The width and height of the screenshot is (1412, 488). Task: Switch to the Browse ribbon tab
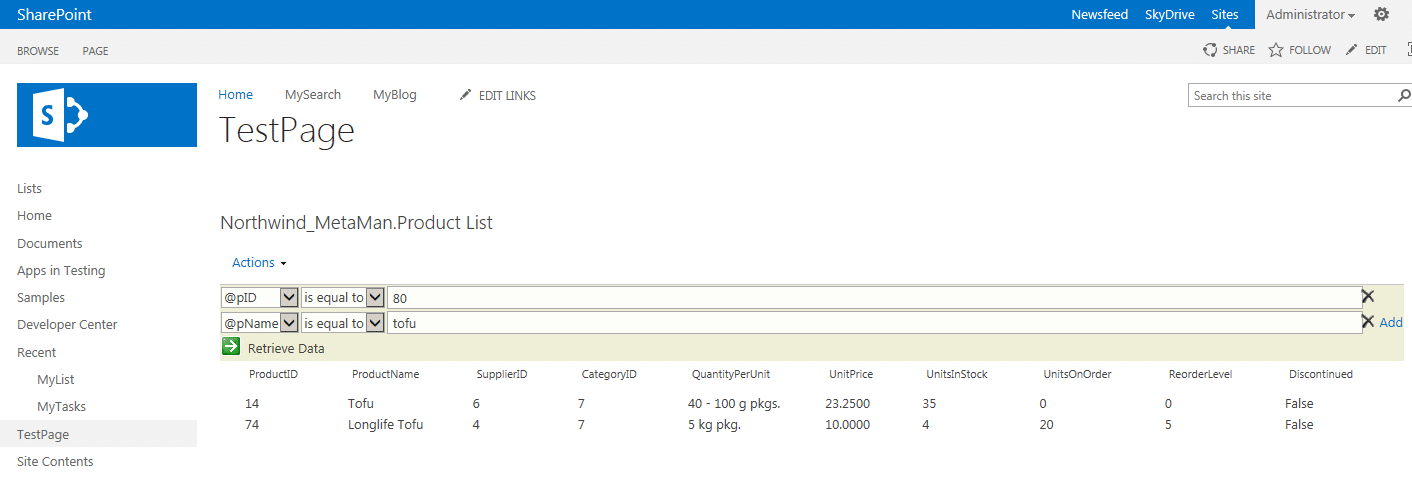tap(38, 51)
